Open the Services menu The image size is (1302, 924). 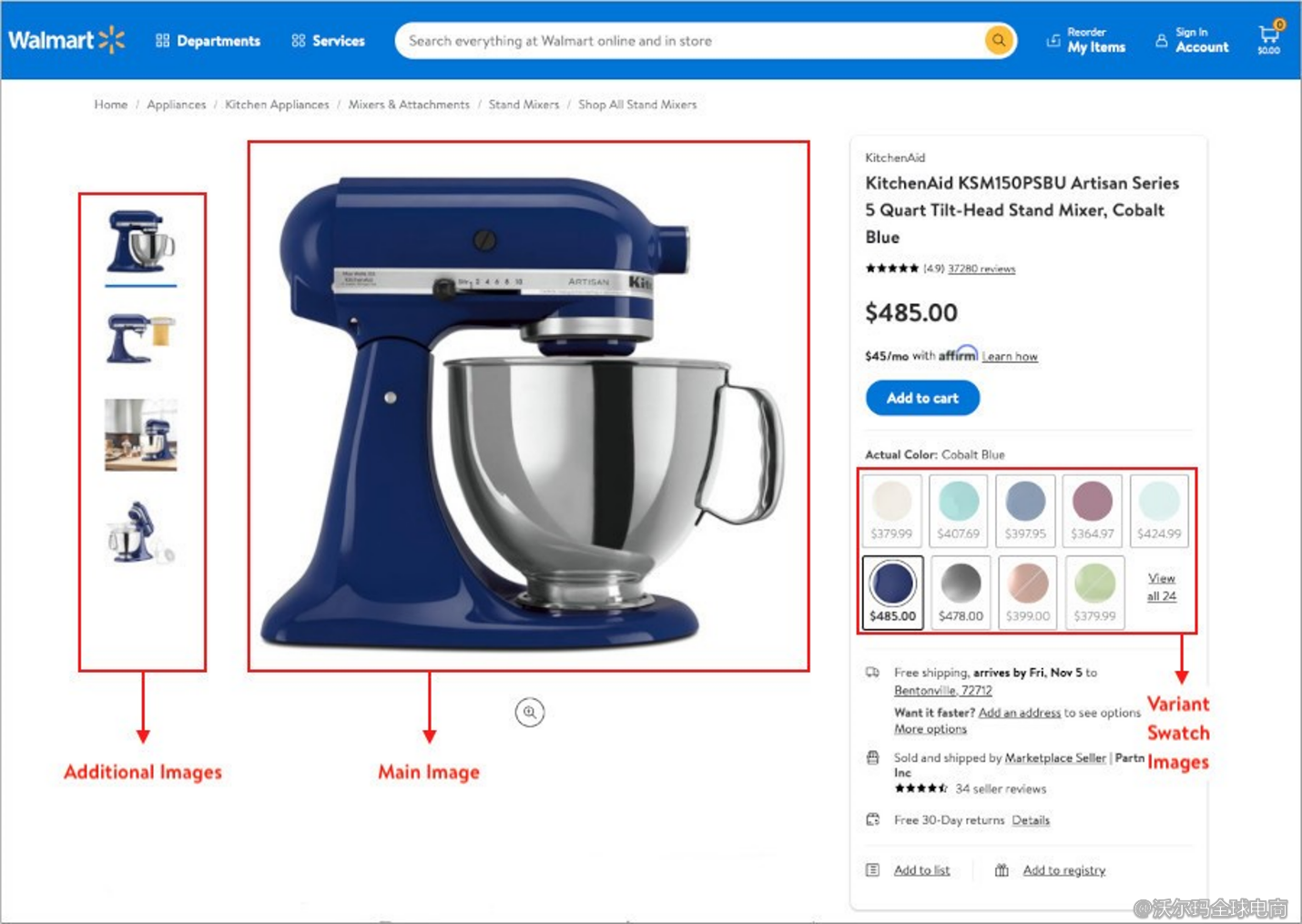coord(329,41)
